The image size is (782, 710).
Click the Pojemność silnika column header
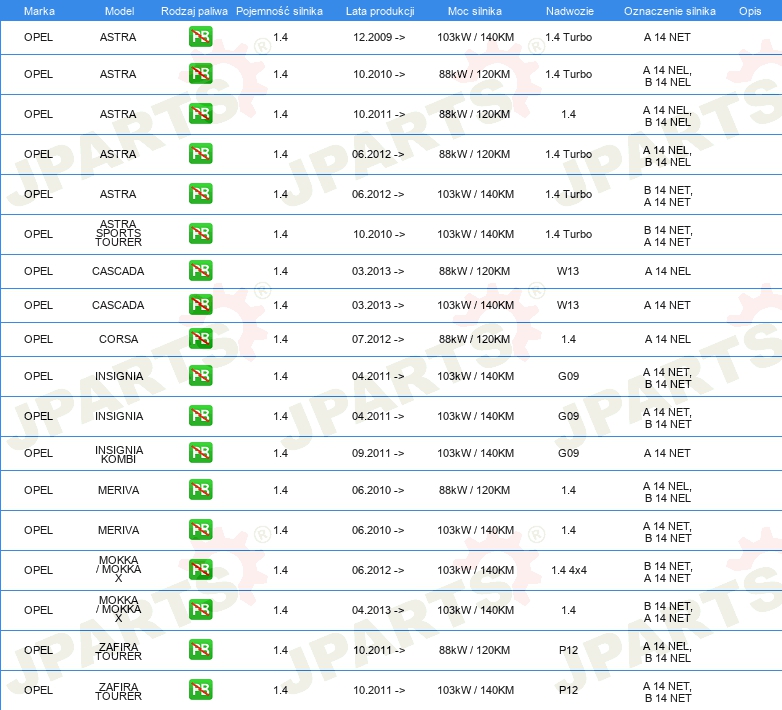click(279, 11)
